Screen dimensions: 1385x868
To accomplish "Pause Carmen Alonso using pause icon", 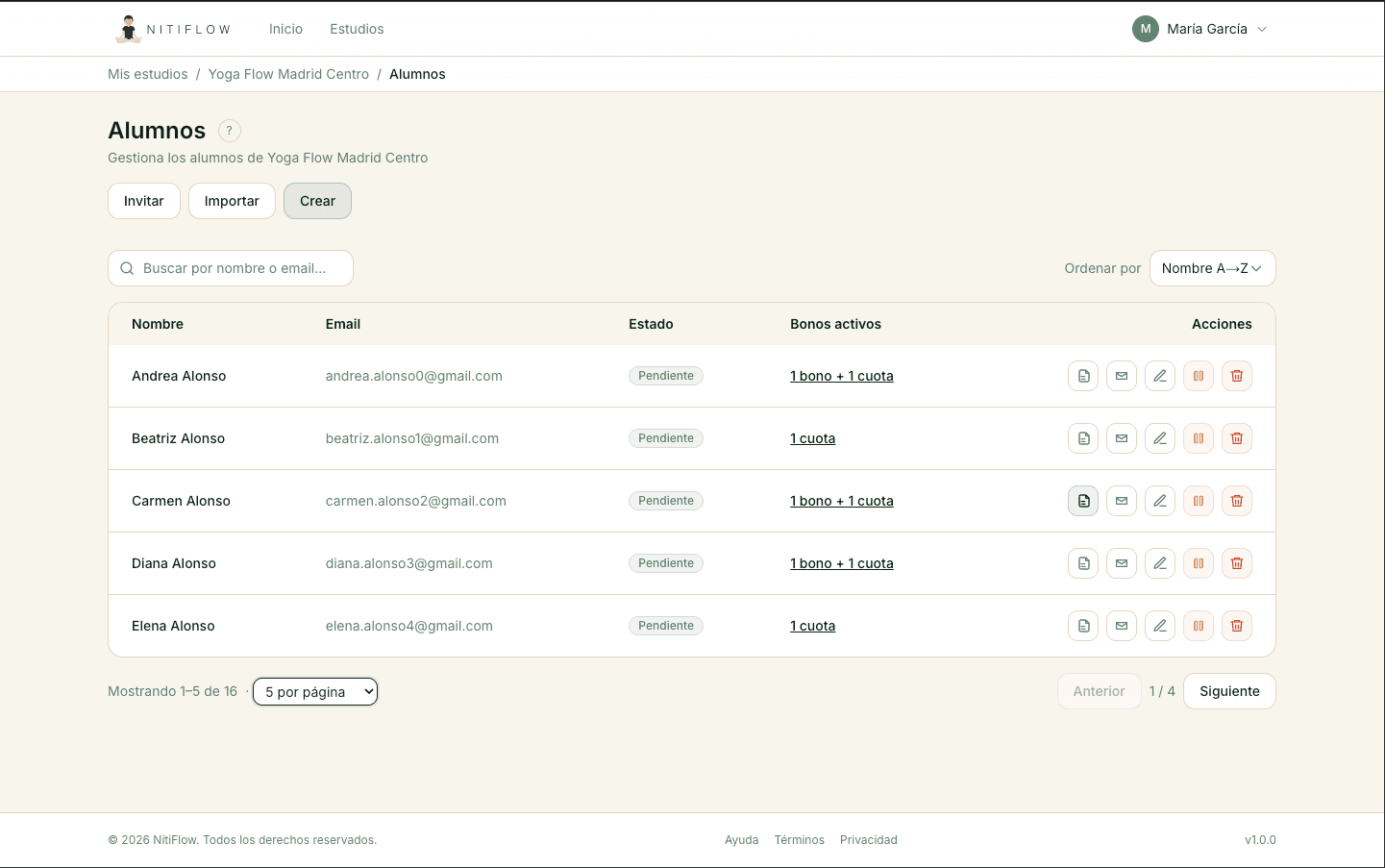I will coord(1199,501).
